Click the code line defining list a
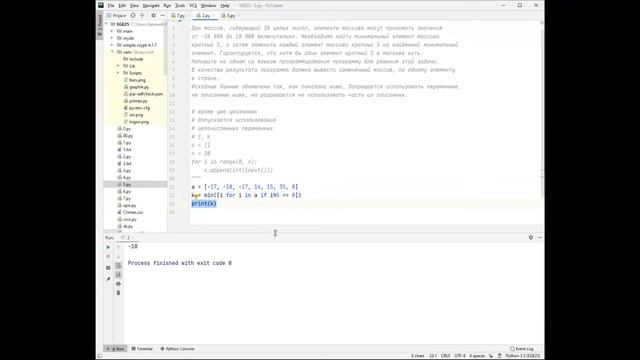640x360 pixels. tap(245, 187)
